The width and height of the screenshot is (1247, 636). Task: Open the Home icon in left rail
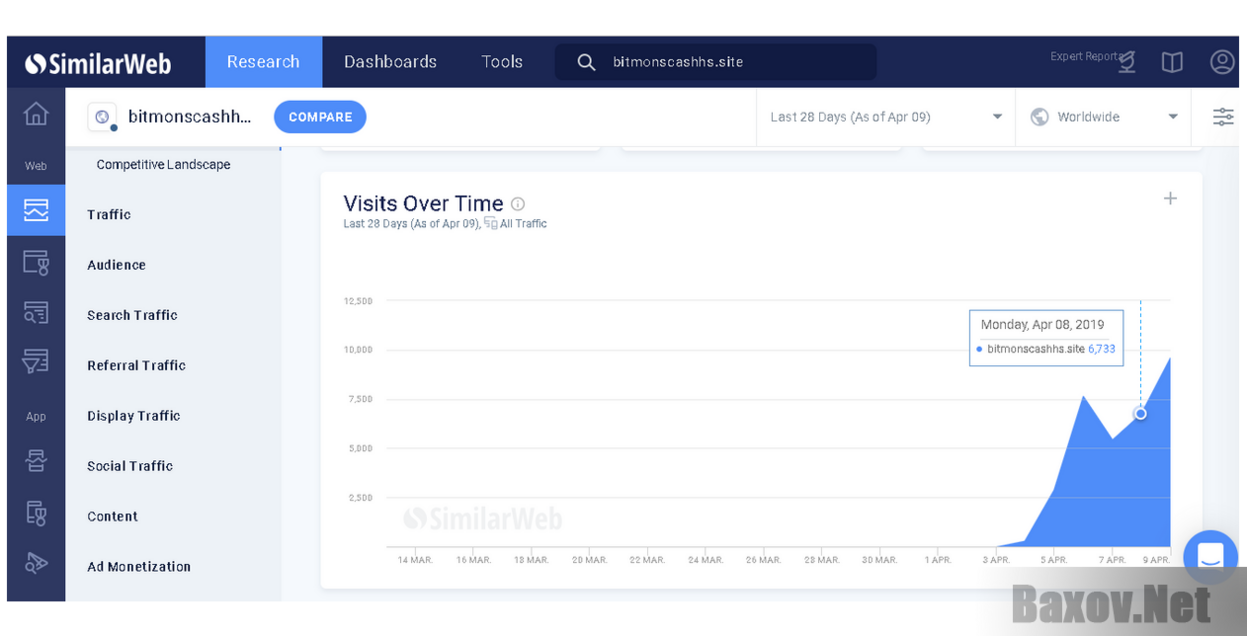[x=36, y=114]
